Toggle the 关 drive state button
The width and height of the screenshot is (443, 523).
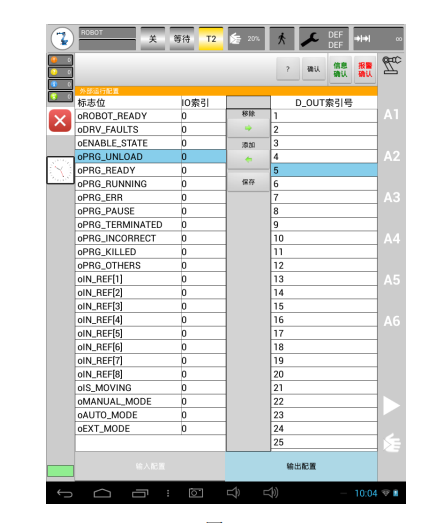point(153,39)
